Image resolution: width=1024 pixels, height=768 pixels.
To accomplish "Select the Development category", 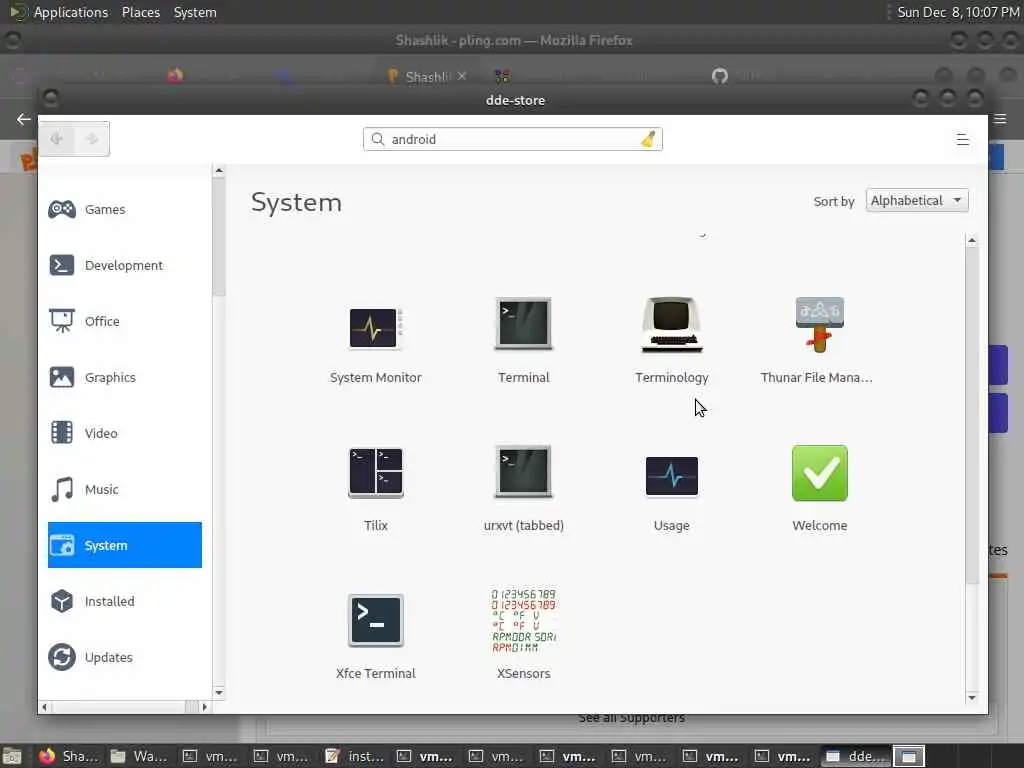I will (x=124, y=265).
